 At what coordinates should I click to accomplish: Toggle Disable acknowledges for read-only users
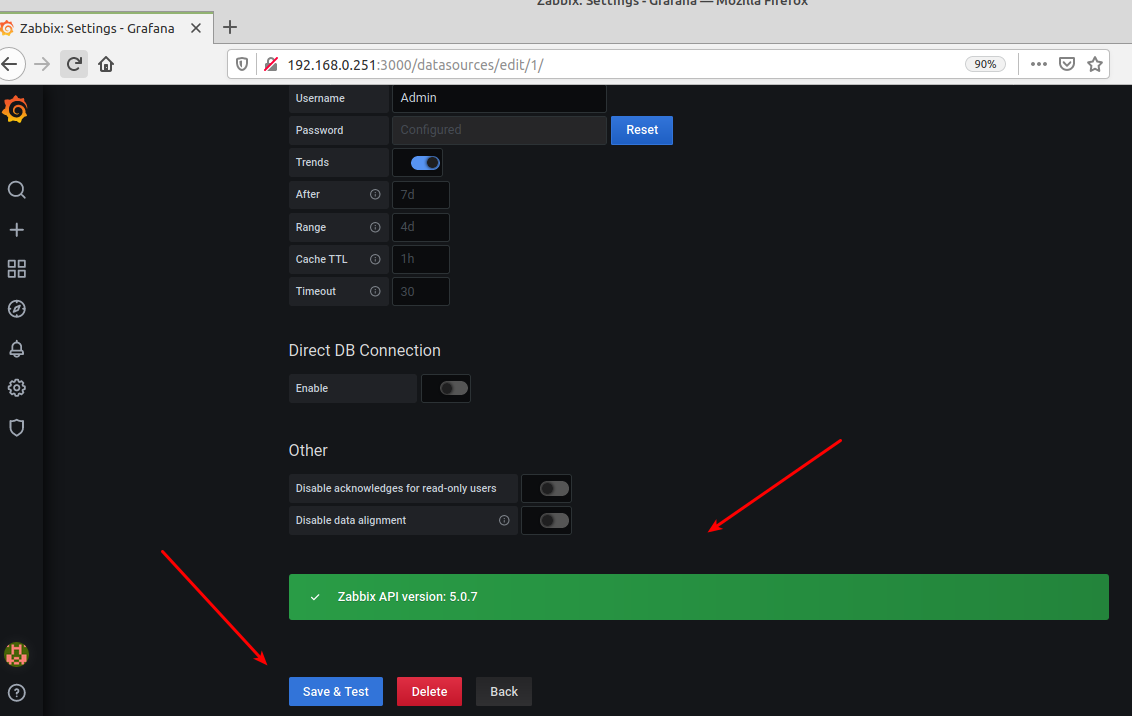(x=553, y=489)
